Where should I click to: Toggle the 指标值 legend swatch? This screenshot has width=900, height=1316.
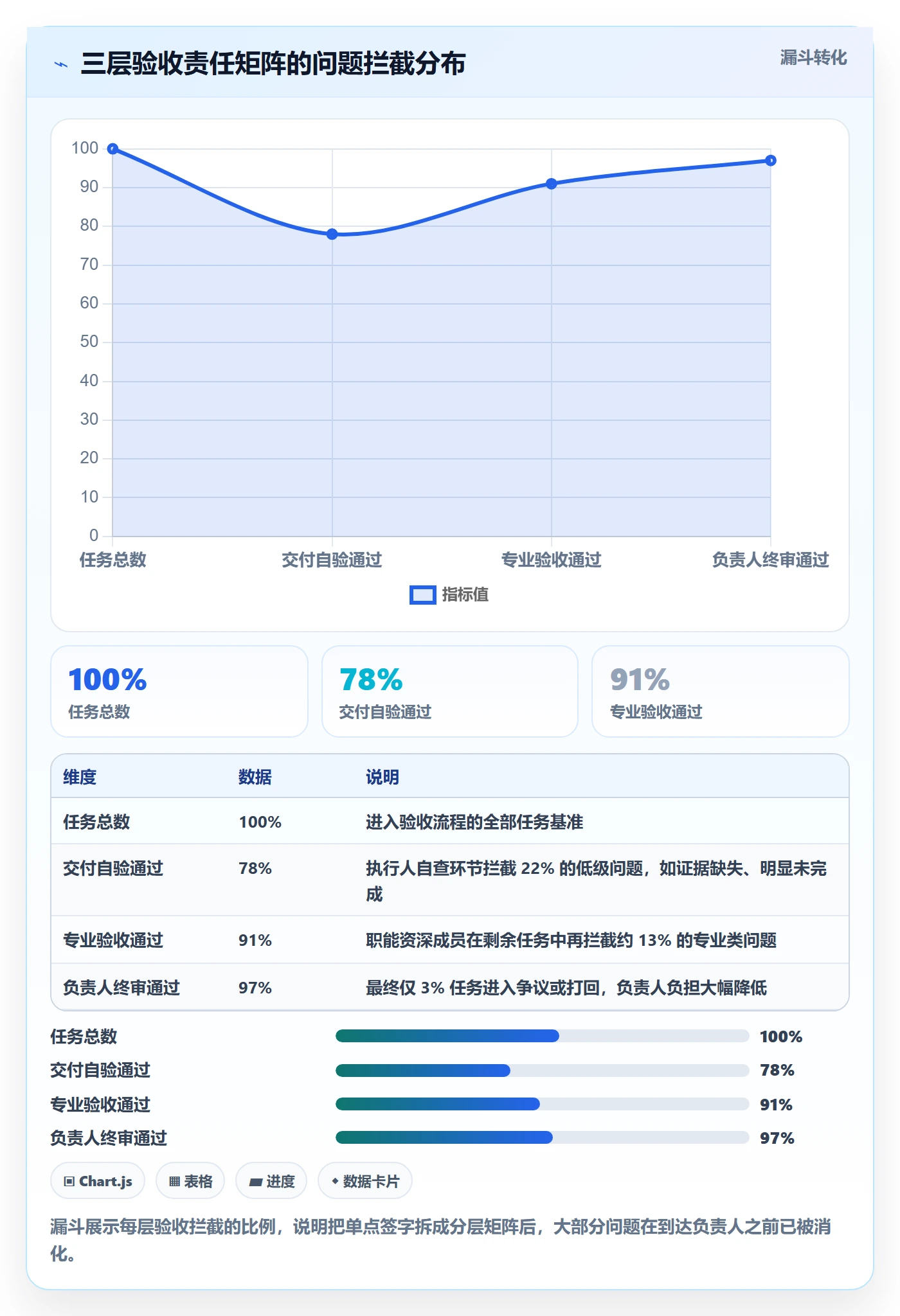(423, 595)
